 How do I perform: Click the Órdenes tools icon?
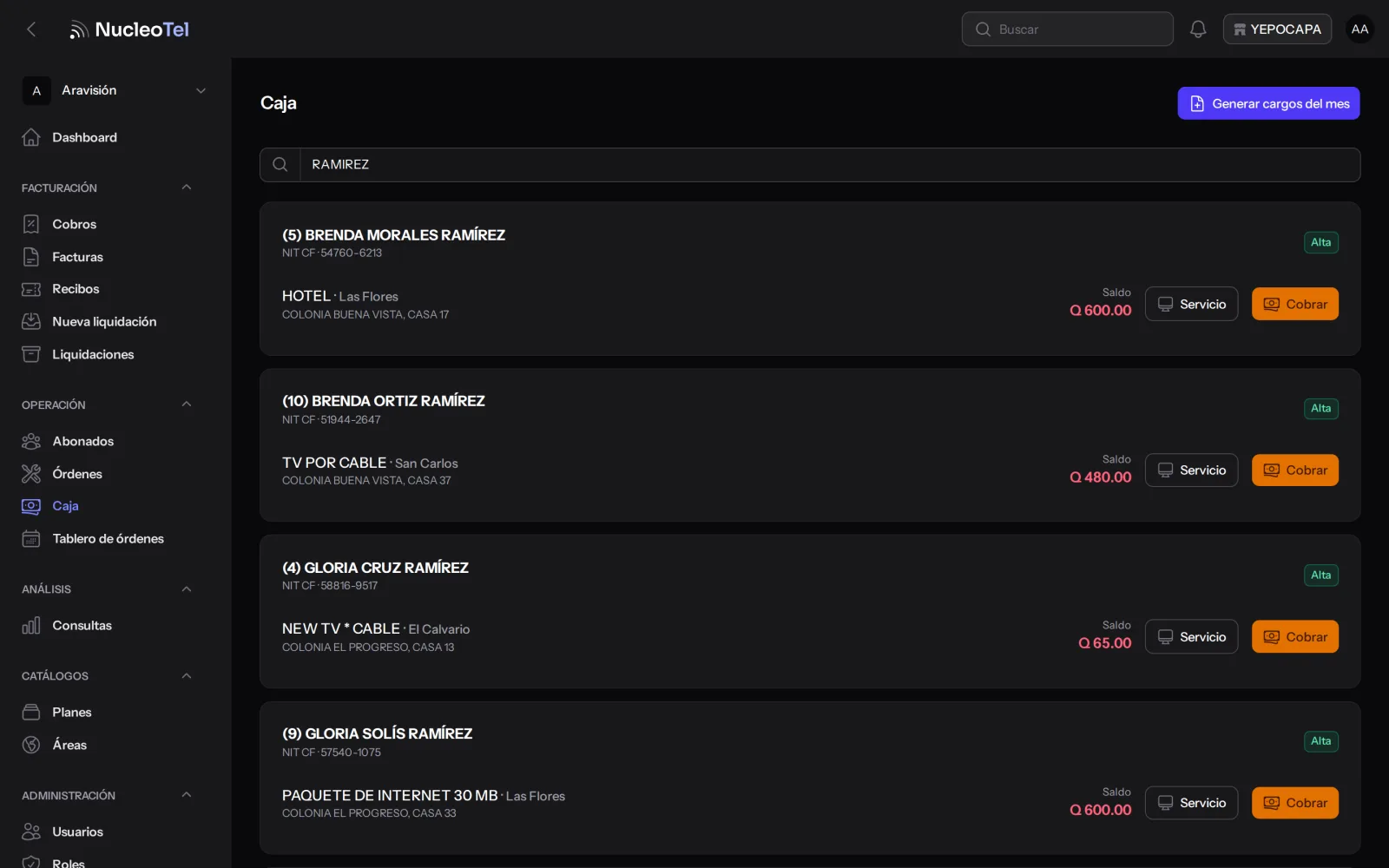pos(31,474)
